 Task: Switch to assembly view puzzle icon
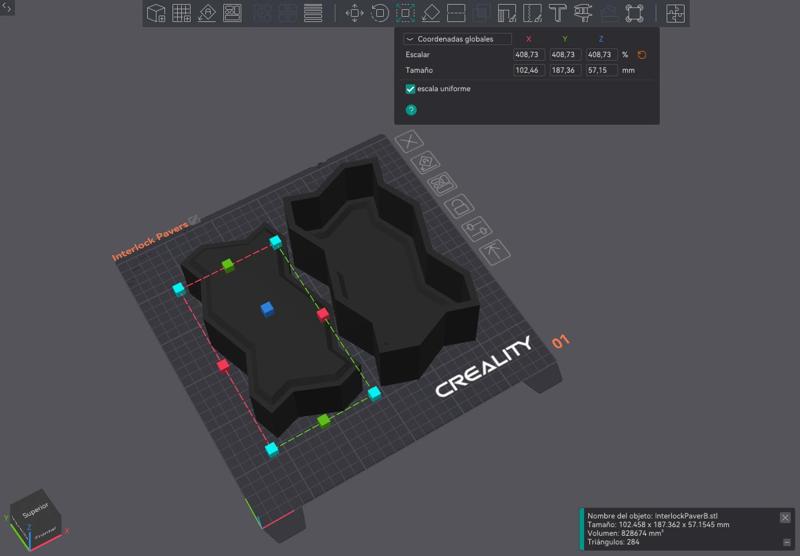[x=675, y=13]
